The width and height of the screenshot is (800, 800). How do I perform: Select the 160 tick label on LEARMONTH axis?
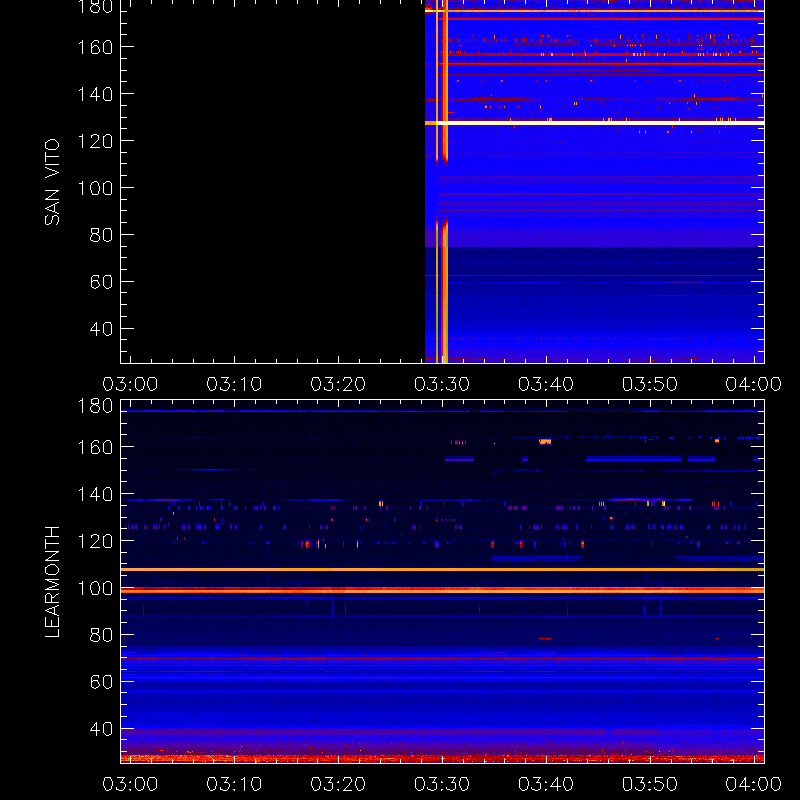[x=95, y=447]
